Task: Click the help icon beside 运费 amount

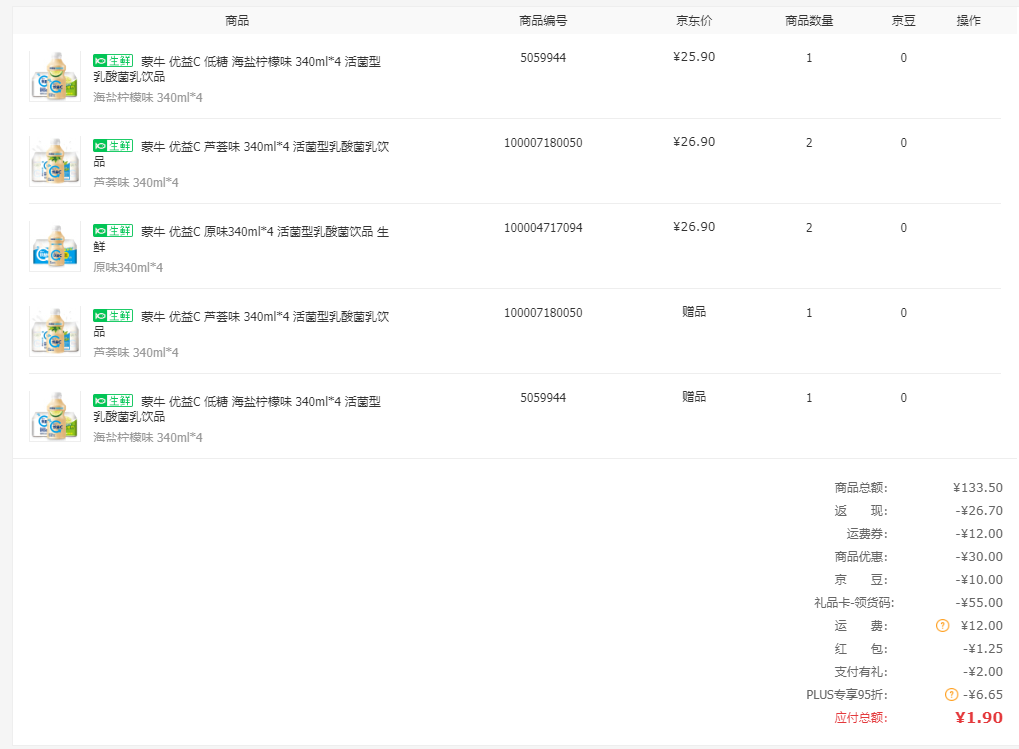Action: [942, 626]
